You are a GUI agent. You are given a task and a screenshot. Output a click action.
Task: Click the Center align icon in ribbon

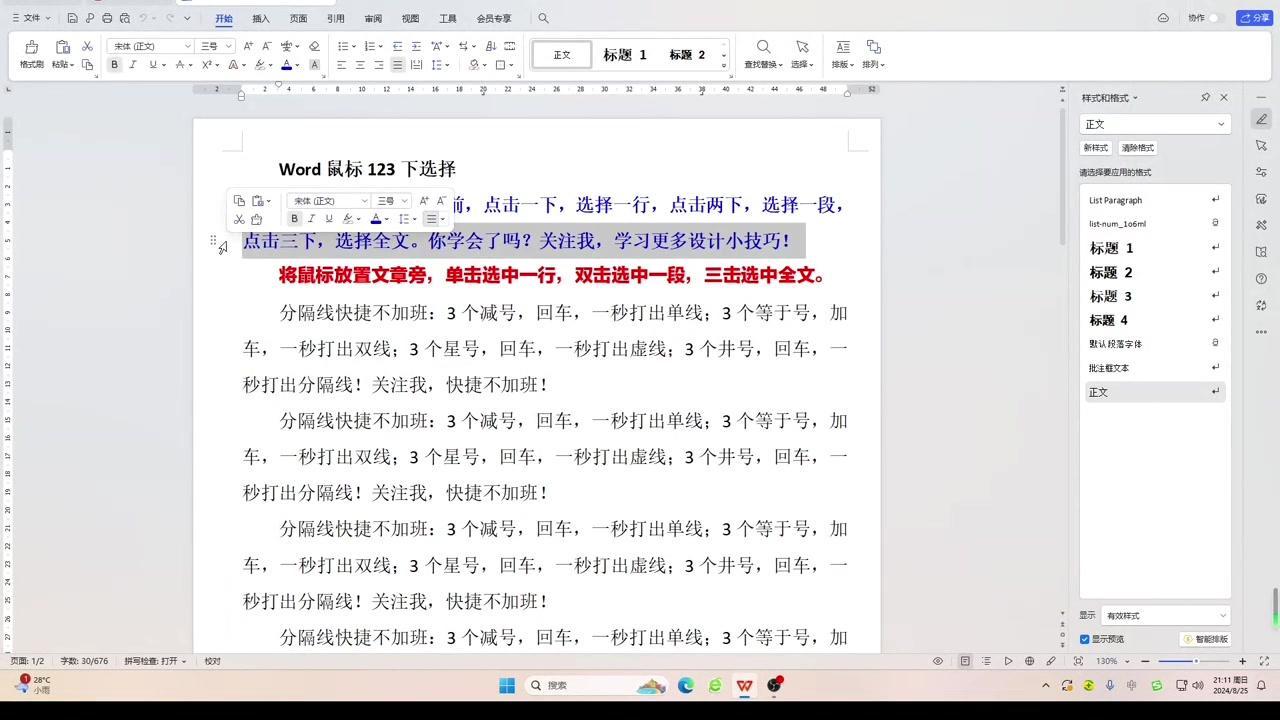click(360, 65)
